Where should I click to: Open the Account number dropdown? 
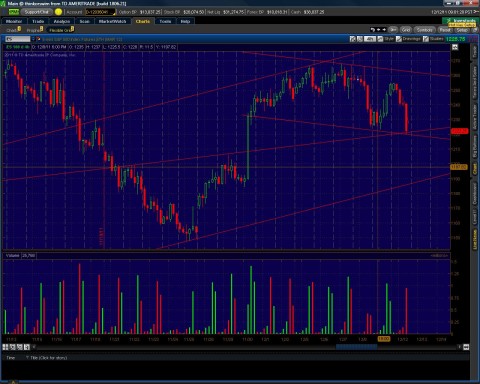(100, 12)
